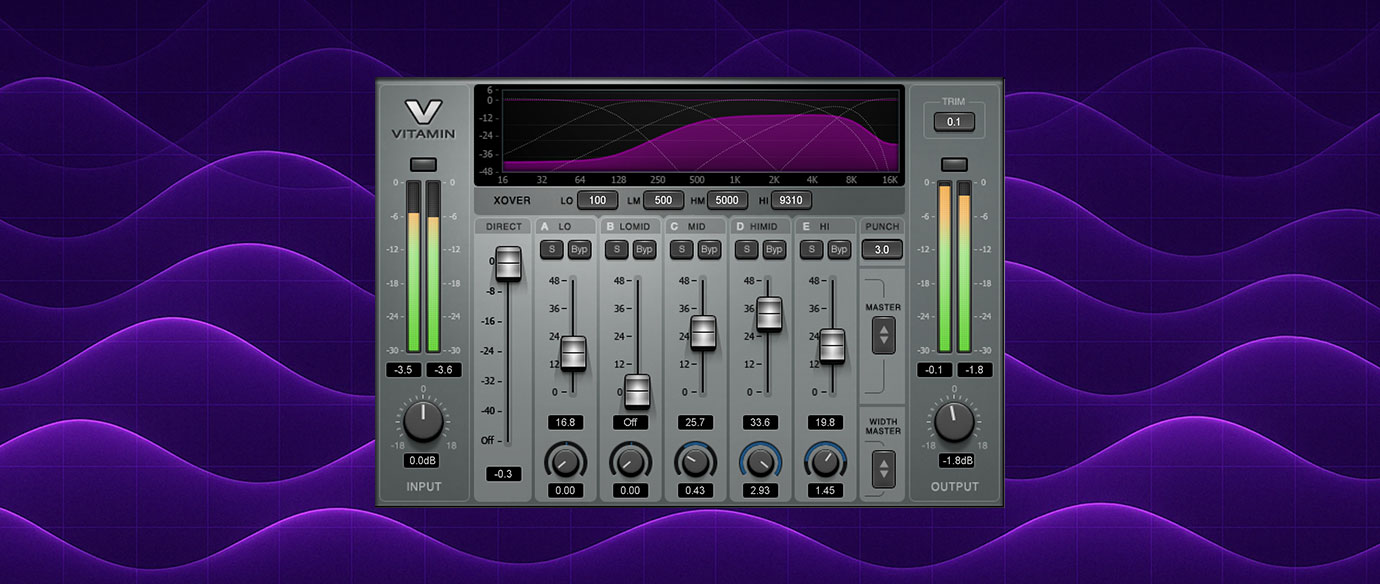Screen dimensions: 1380x584
Task: Click the PUNCH value 3.0
Action: (x=882, y=249)
